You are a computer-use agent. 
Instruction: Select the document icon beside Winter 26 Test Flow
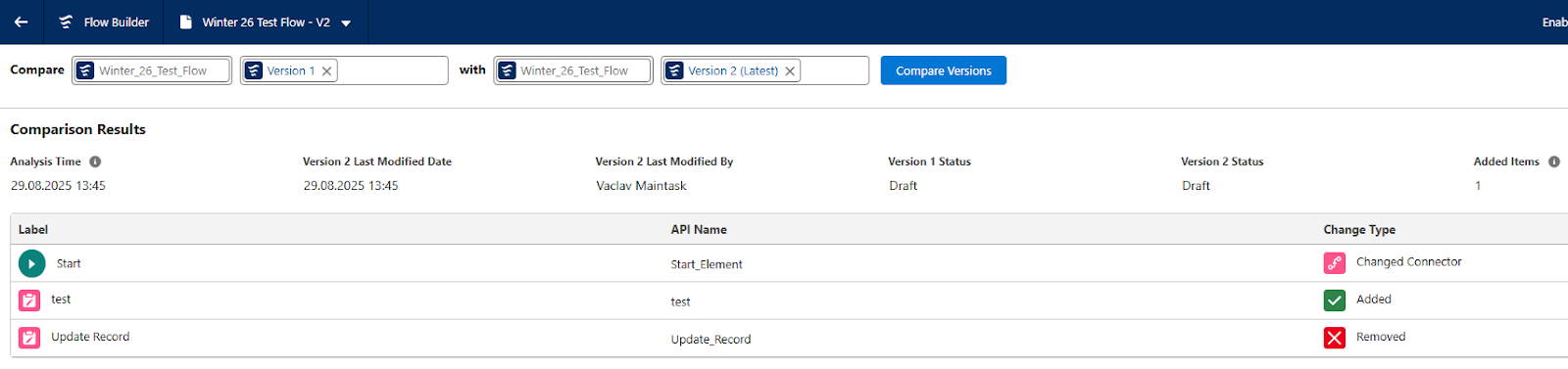point(185,22)
